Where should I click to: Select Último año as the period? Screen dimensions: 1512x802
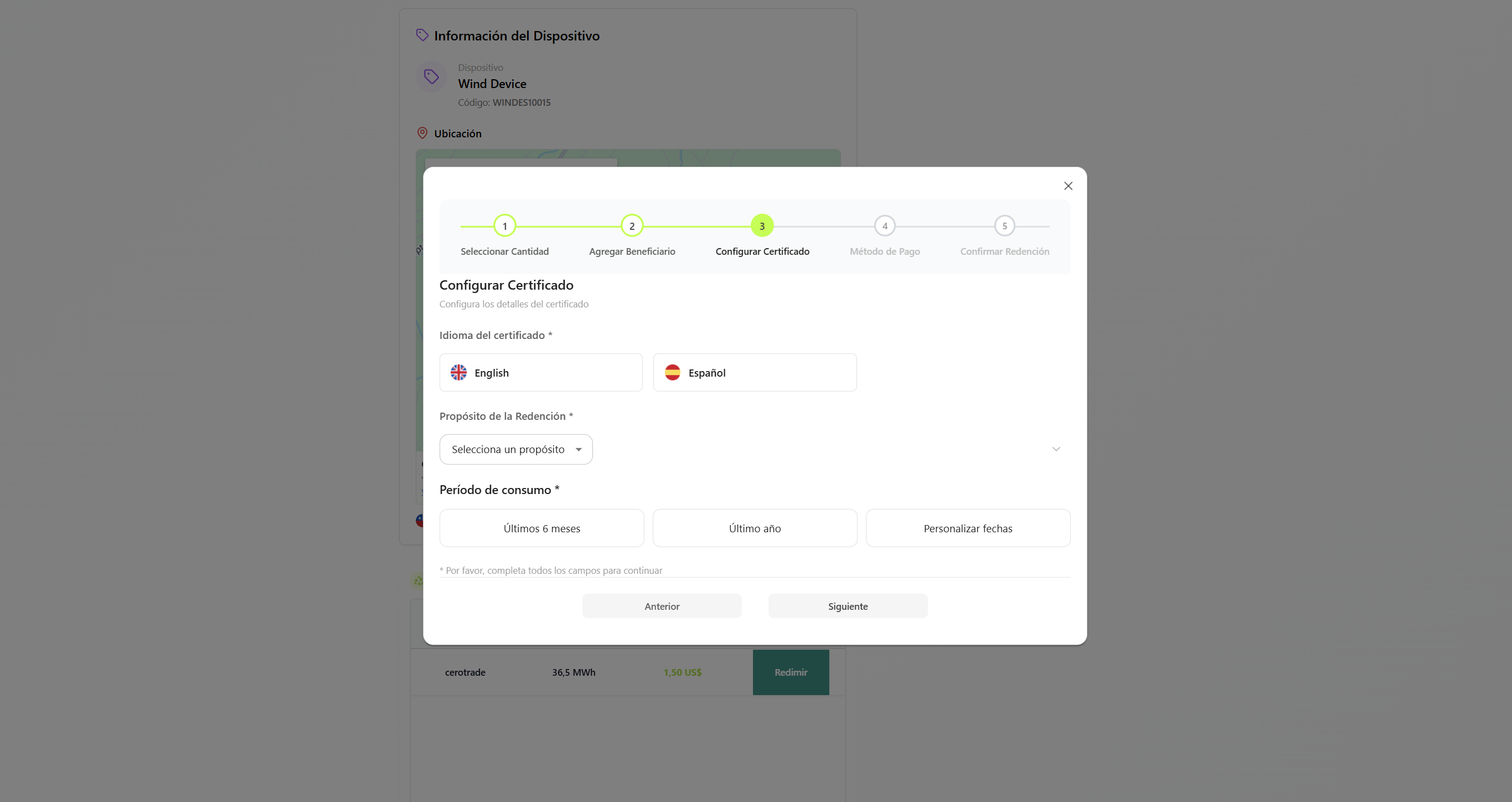click(754, 528)
